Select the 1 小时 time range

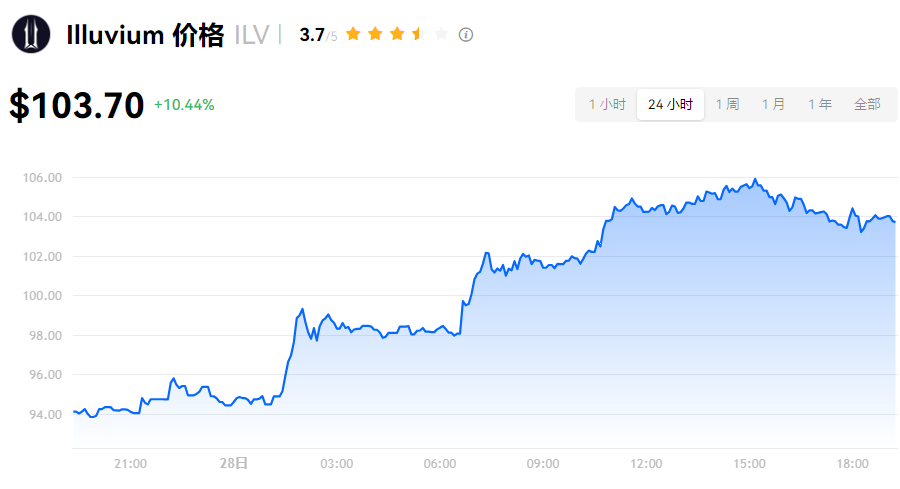tap(607, 104)
